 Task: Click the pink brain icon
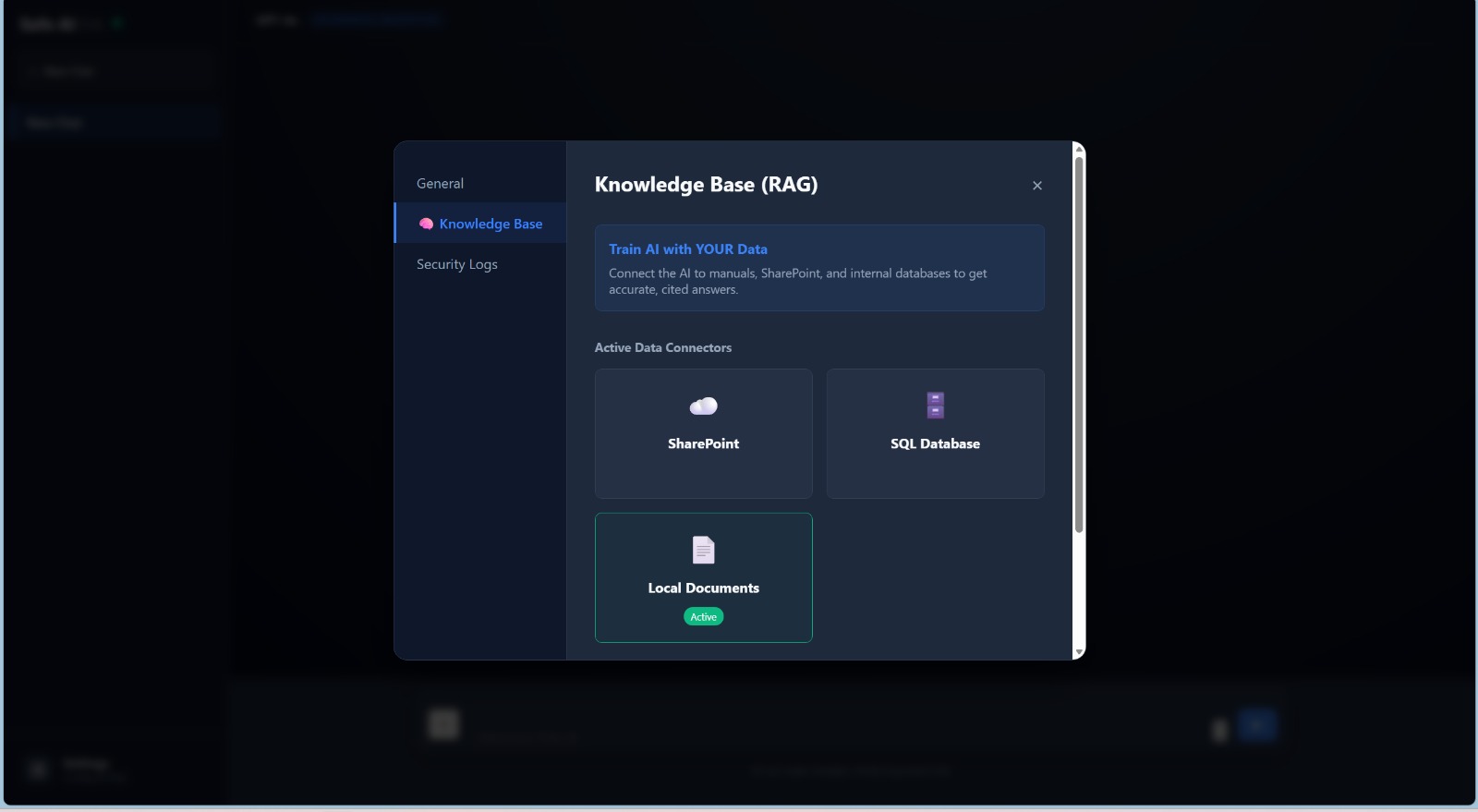[426, 224]
